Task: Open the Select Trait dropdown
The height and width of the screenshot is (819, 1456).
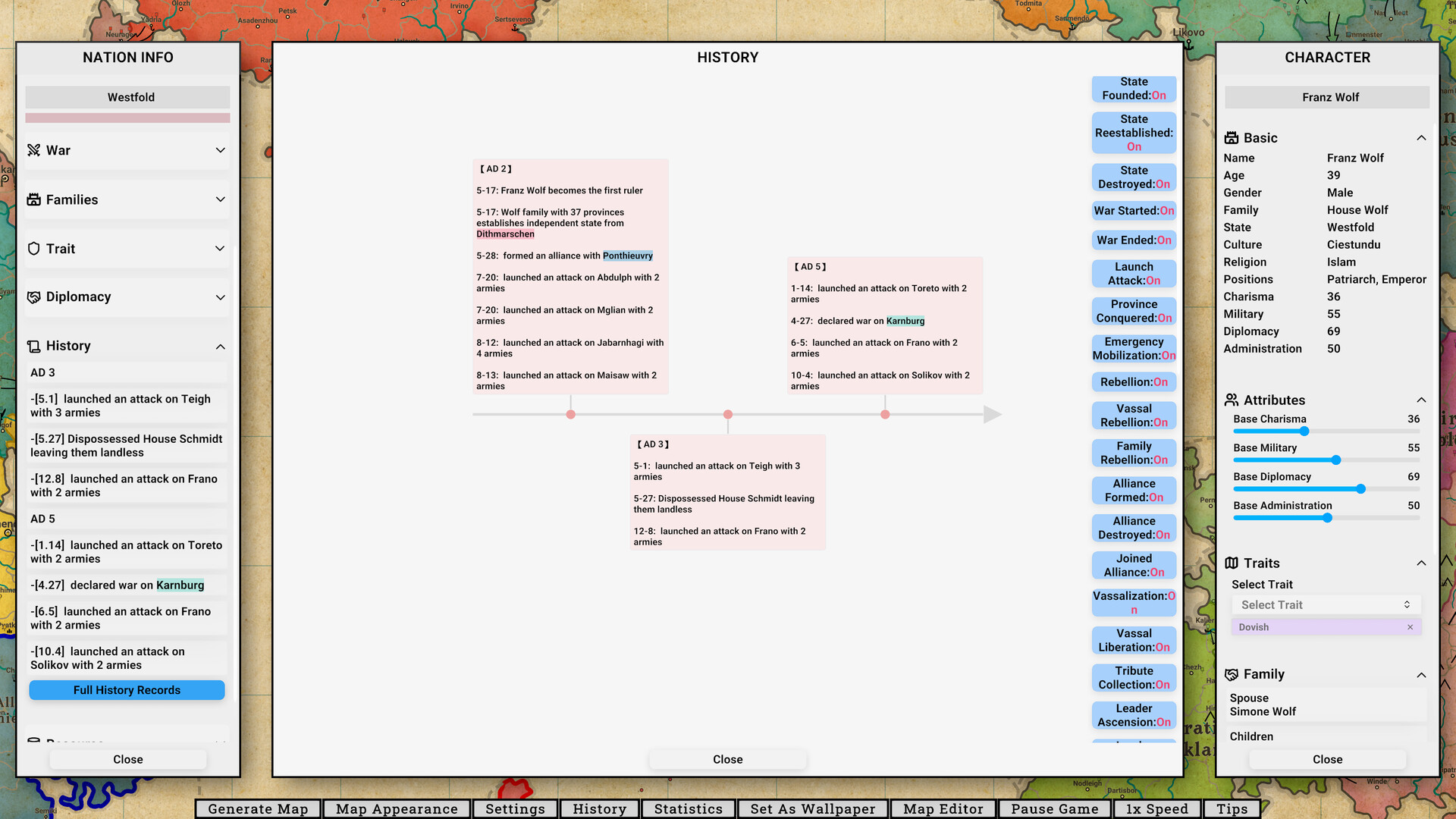Action: 1326,604
